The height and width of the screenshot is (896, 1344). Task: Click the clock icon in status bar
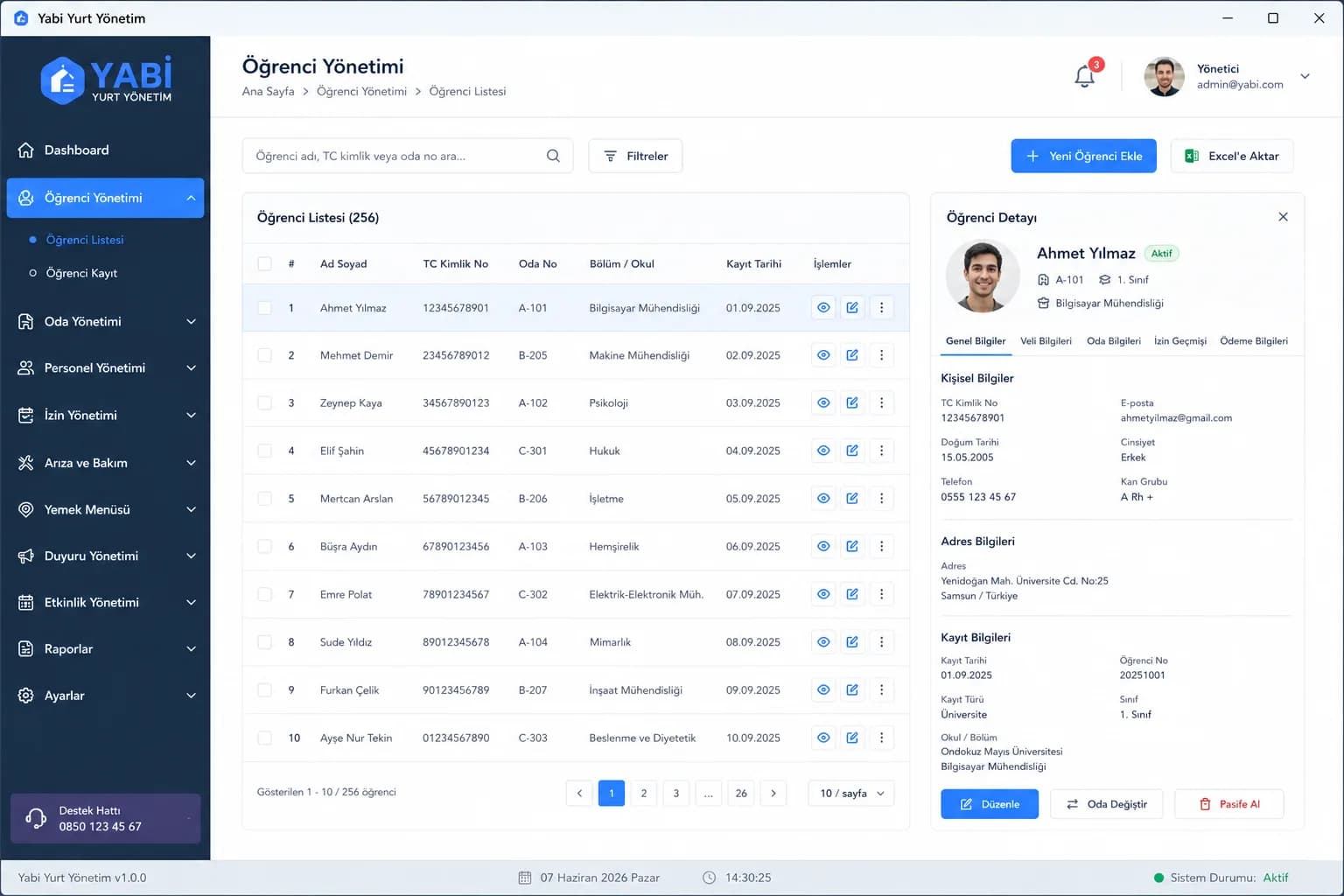pyautogui.click(x=709, y=878)
